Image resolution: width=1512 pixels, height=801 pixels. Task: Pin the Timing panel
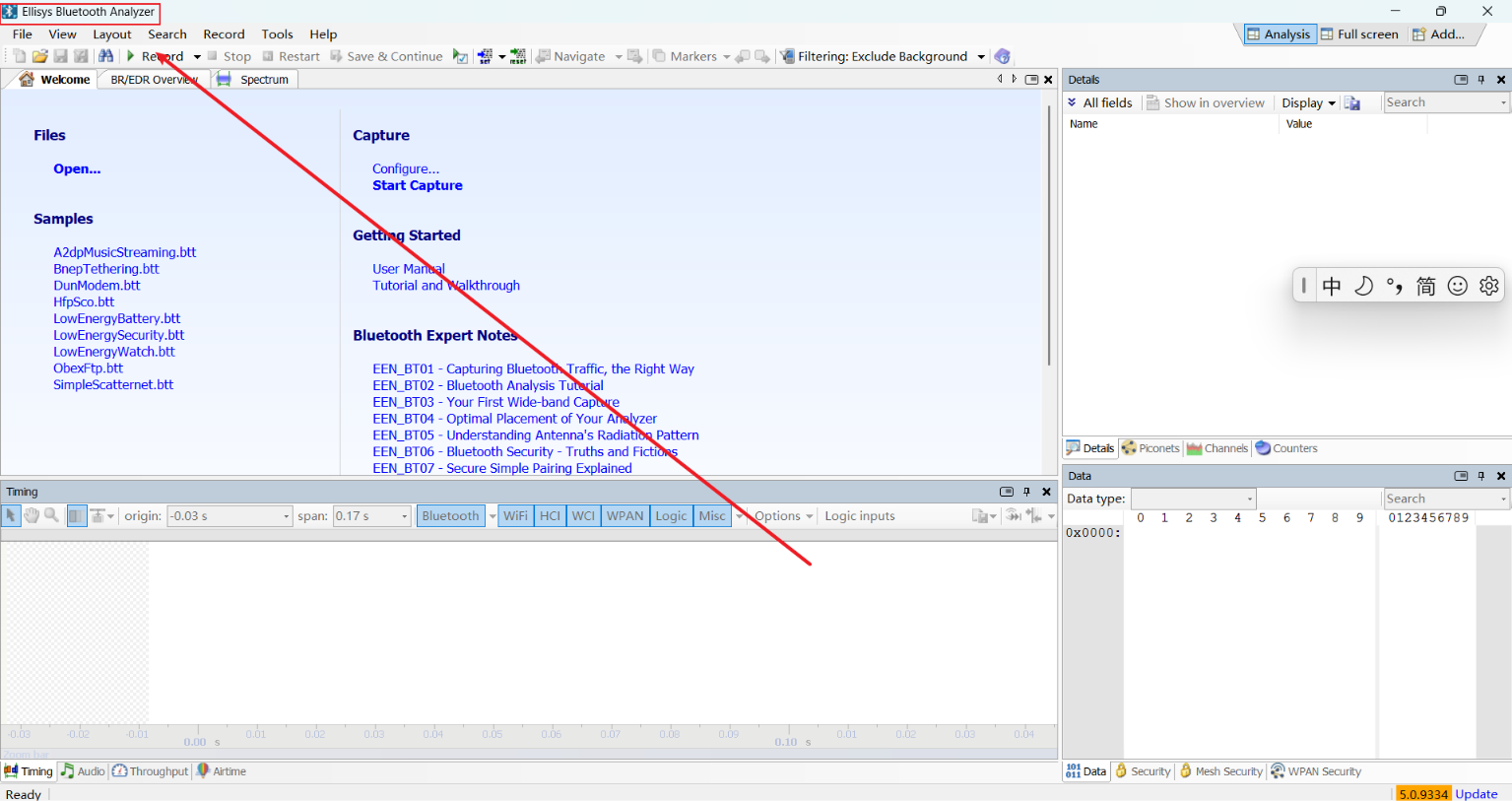coord(1026,492)
